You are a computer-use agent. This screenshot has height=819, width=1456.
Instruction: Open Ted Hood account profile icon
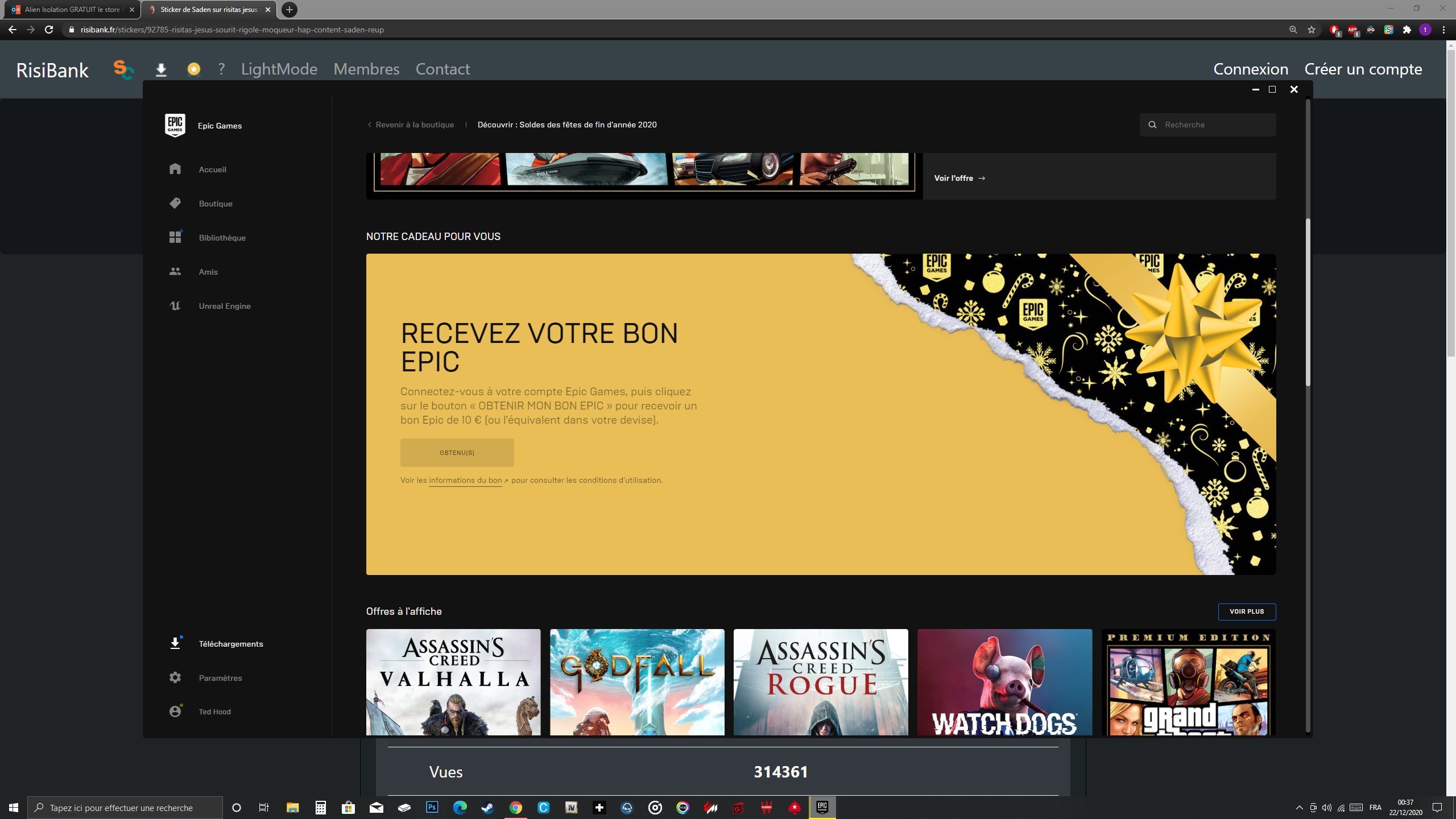click(x=175, y=712)
